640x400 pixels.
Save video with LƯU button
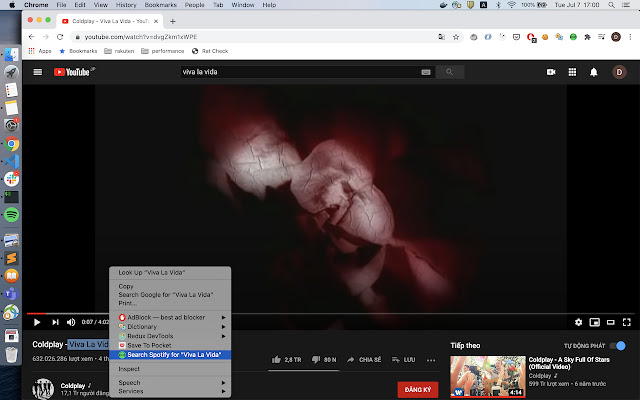tap(403, 360)
